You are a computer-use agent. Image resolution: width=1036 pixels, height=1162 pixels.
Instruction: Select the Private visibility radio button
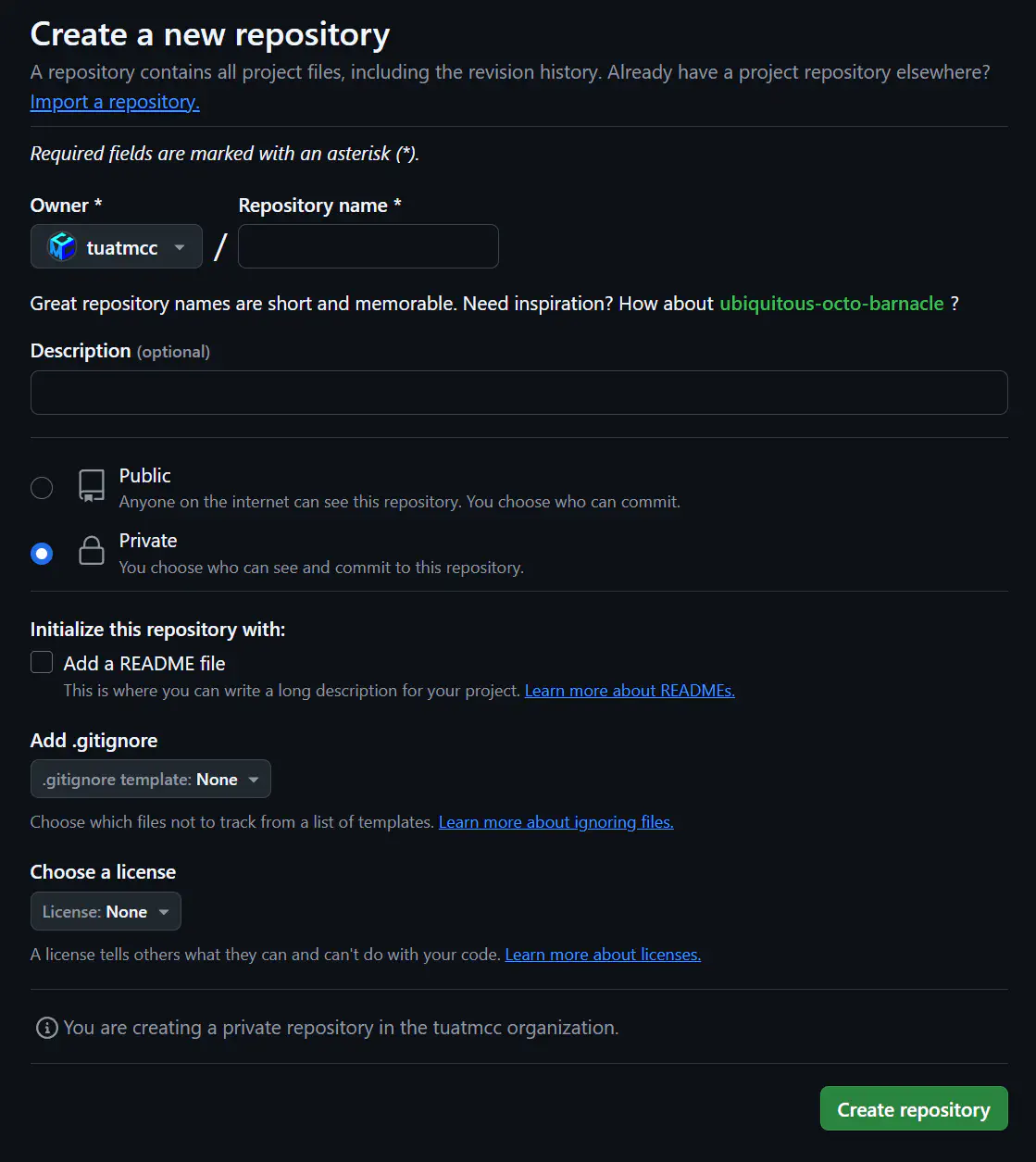42,554
